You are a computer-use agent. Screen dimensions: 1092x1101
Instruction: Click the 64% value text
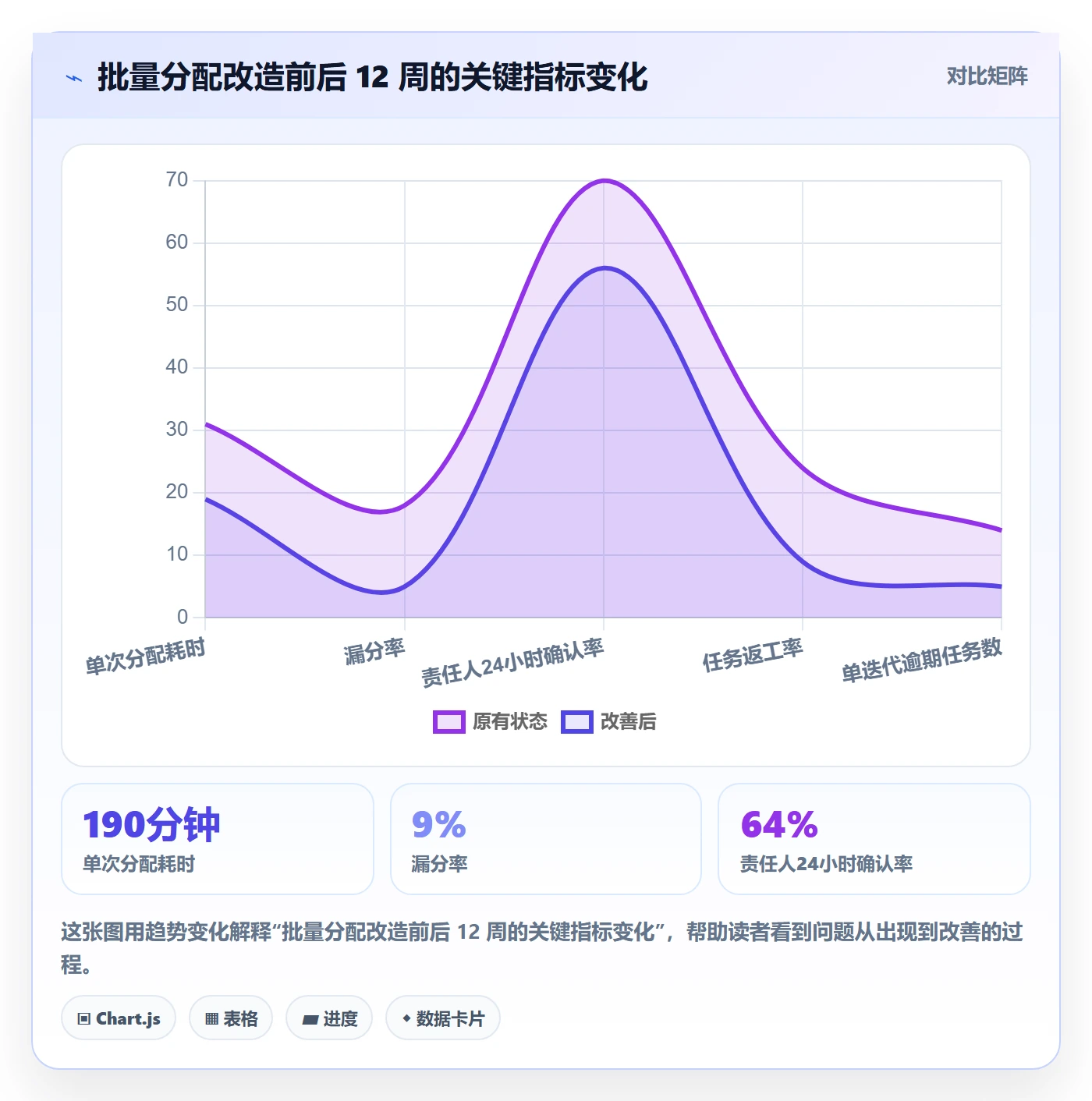click(x=779, y=824)
